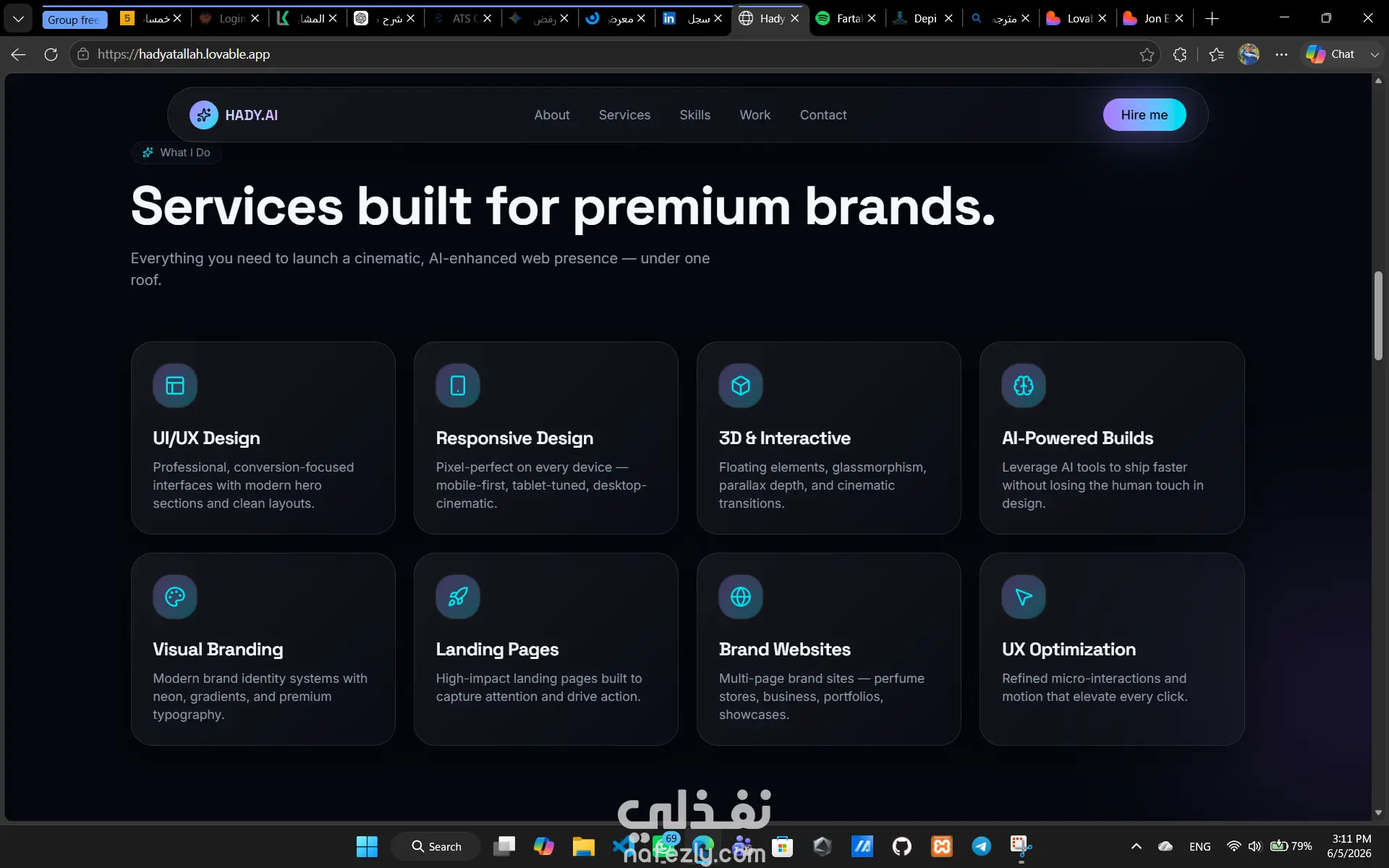The width and height of the screenshot is (1389, 868).
Task: Add this page to favorites with the star
Action: (x=1147, y=54)
